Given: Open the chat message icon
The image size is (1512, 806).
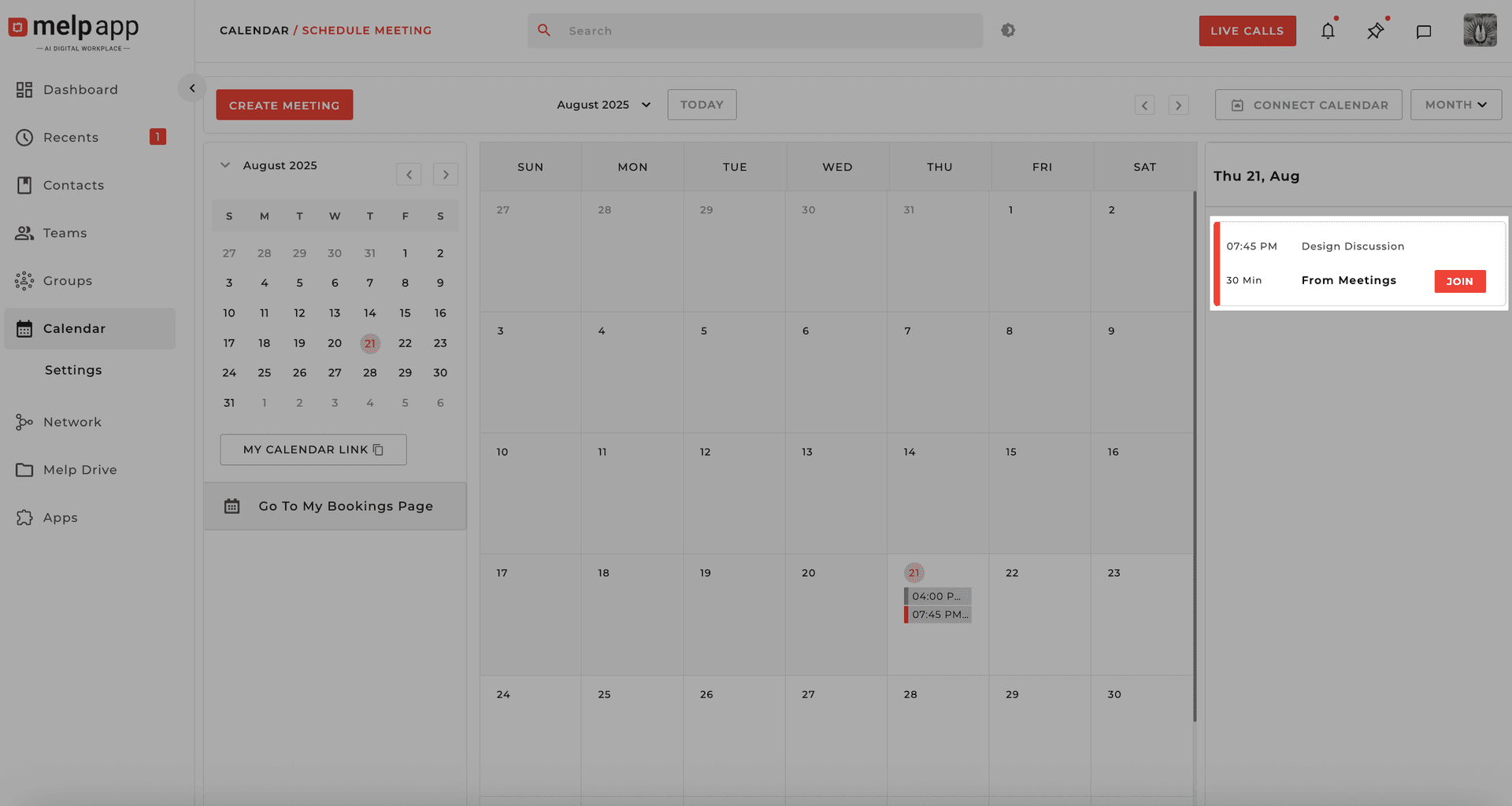Looking at the screenshot, I should tap(1423, 31).
